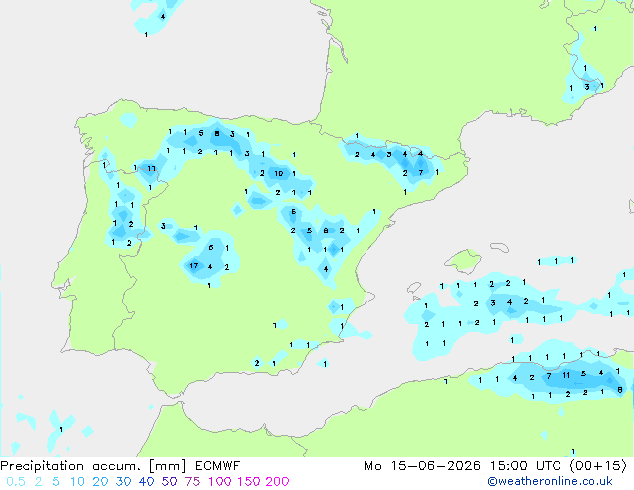Select the 150 legend value
The image size is (634, 490).
[249, 482]
